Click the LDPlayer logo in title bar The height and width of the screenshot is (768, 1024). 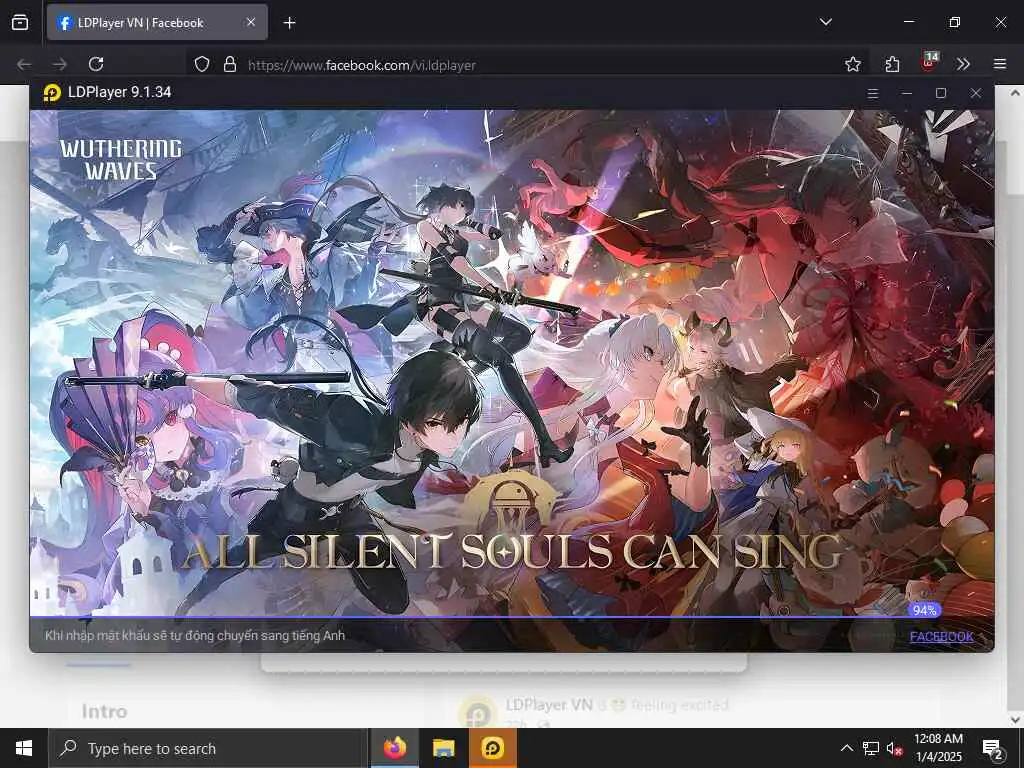pyautogui.click(x=52, y=93)
